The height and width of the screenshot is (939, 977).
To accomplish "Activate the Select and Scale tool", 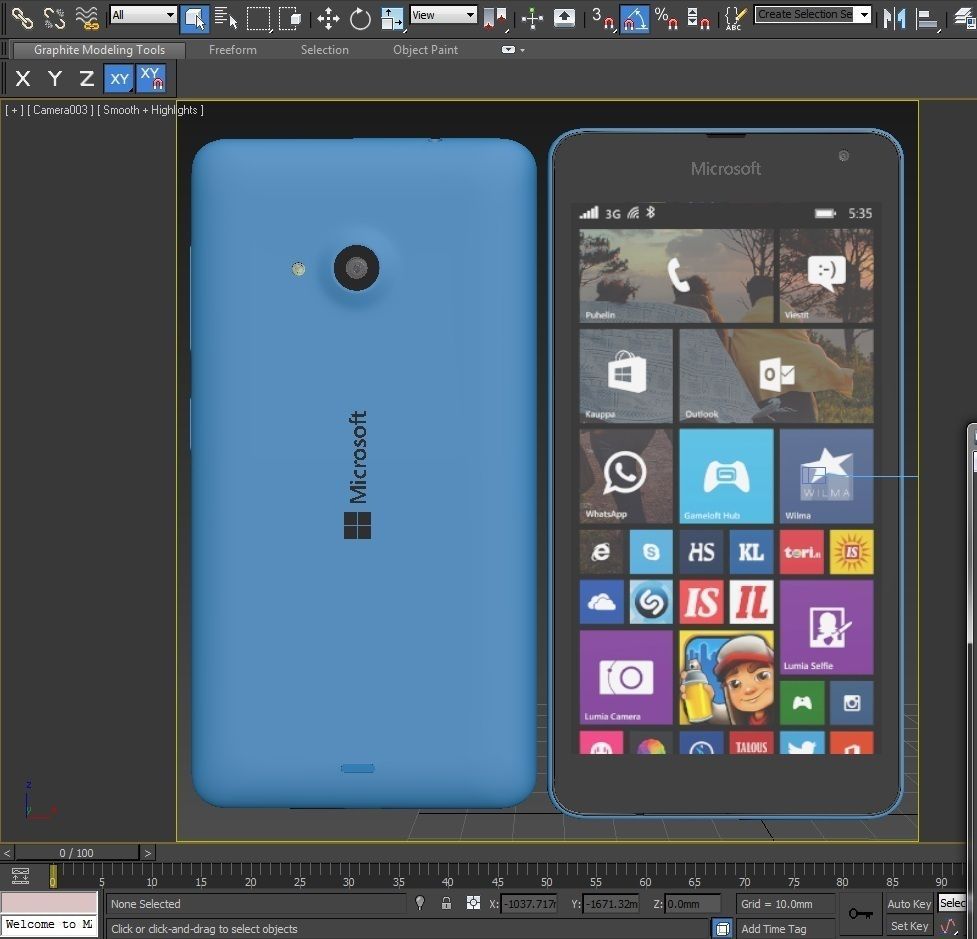I will (392, 19).
